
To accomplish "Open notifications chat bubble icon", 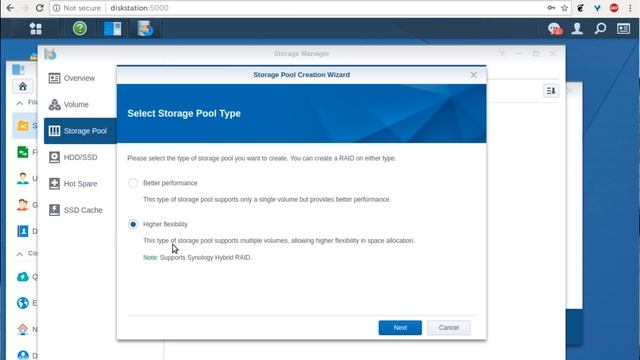I will pos(555,29).
